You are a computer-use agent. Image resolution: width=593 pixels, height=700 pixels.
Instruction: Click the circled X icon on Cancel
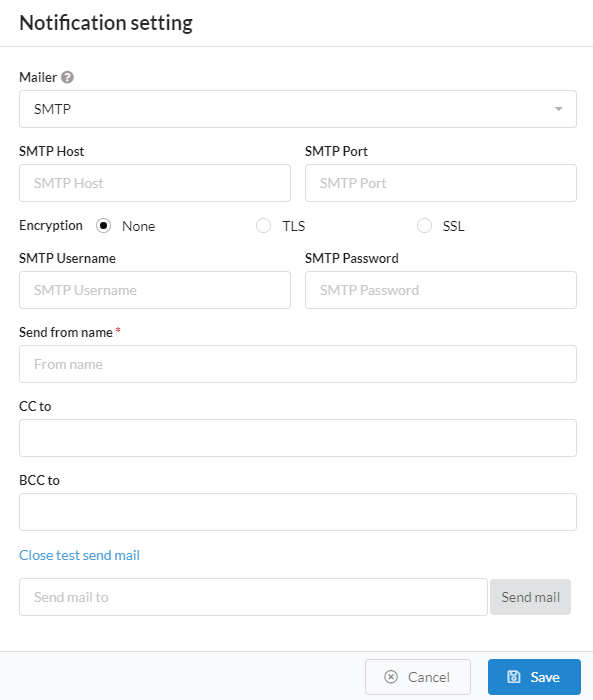pos(391,677)
